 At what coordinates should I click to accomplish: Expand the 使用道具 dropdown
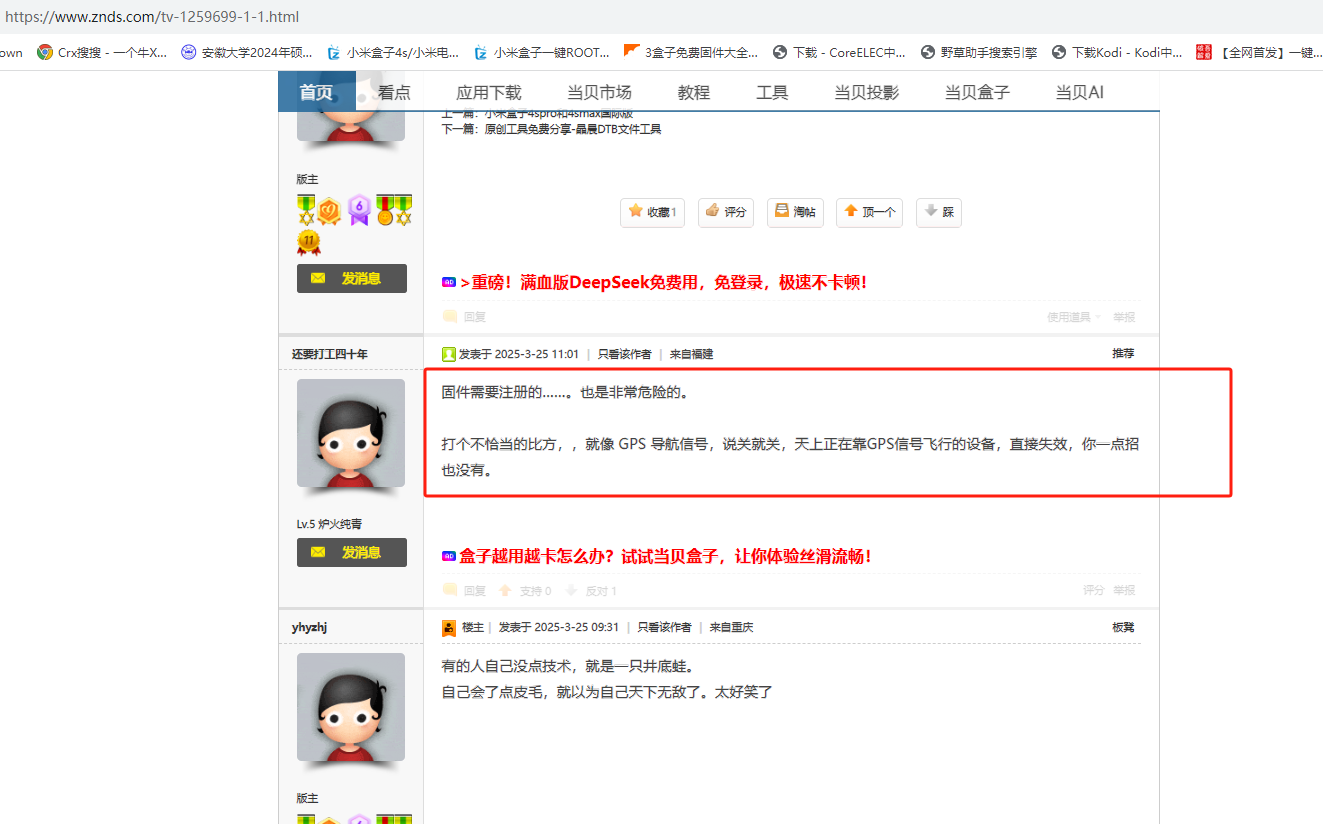coord(1073,317)
